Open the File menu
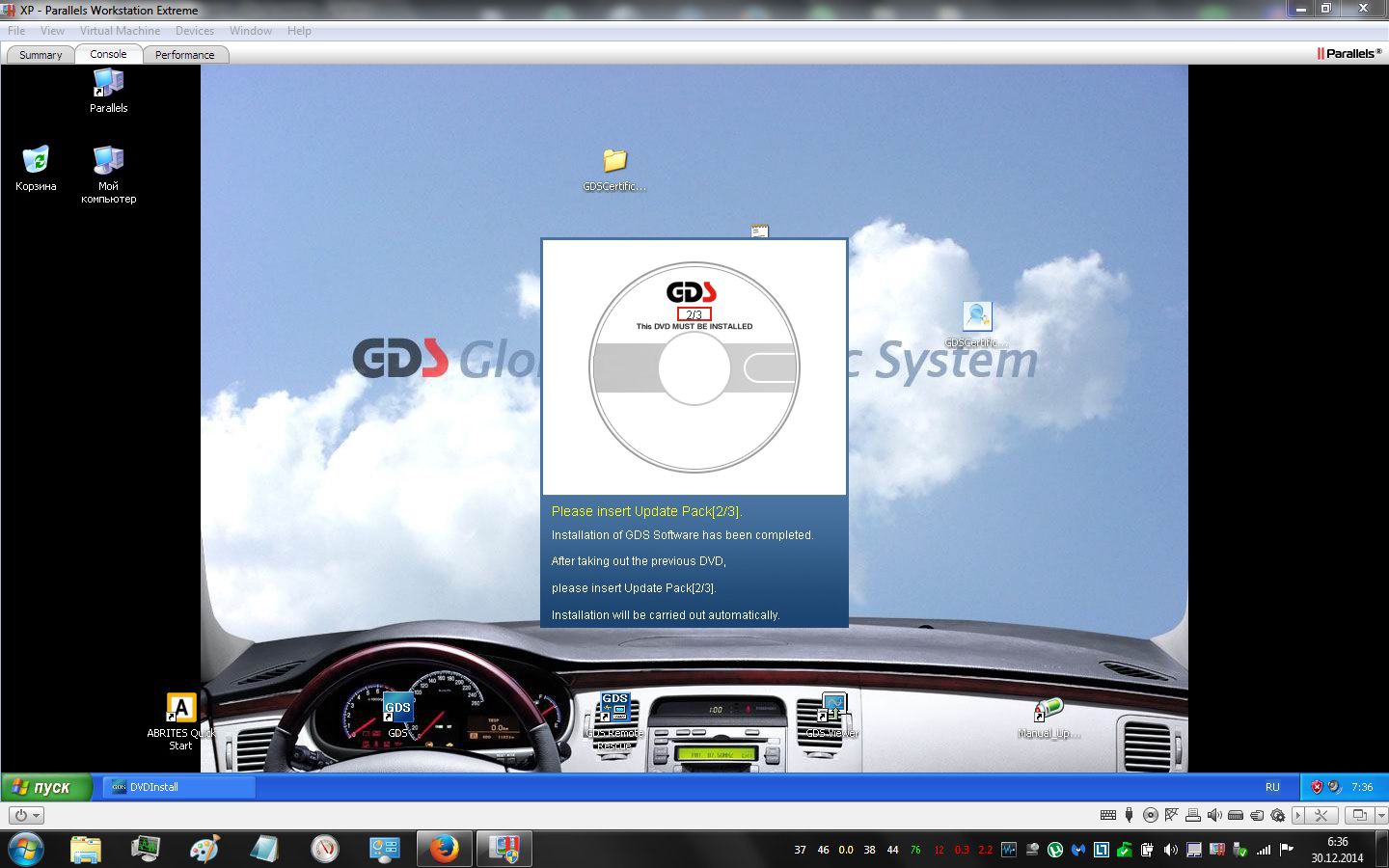 pos(16,31)
